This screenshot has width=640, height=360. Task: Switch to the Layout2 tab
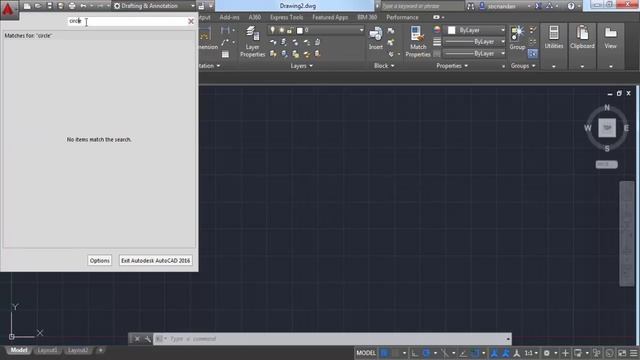pos(78,350)
